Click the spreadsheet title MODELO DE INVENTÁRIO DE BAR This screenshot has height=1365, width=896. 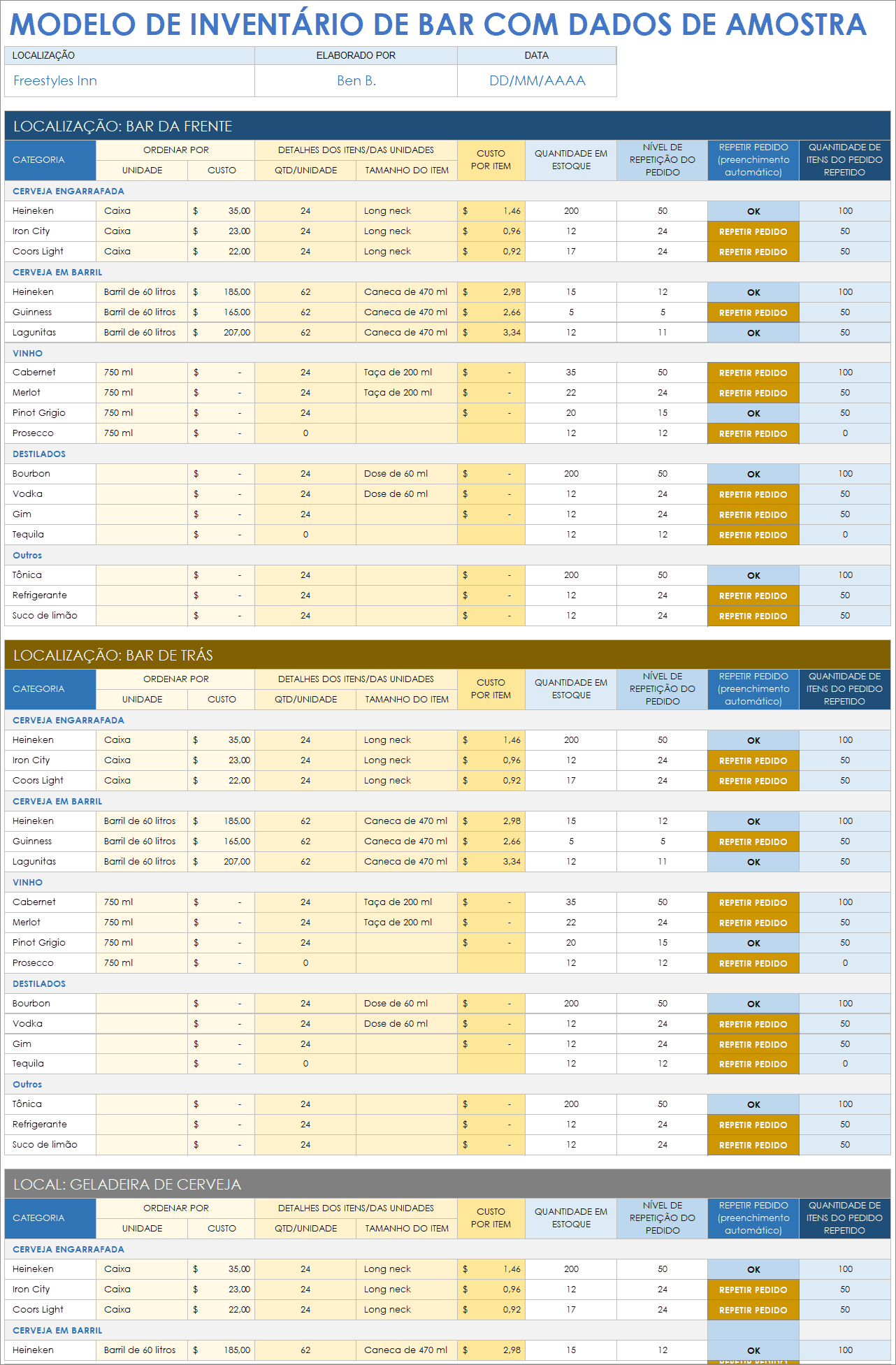tap(438, 24)
